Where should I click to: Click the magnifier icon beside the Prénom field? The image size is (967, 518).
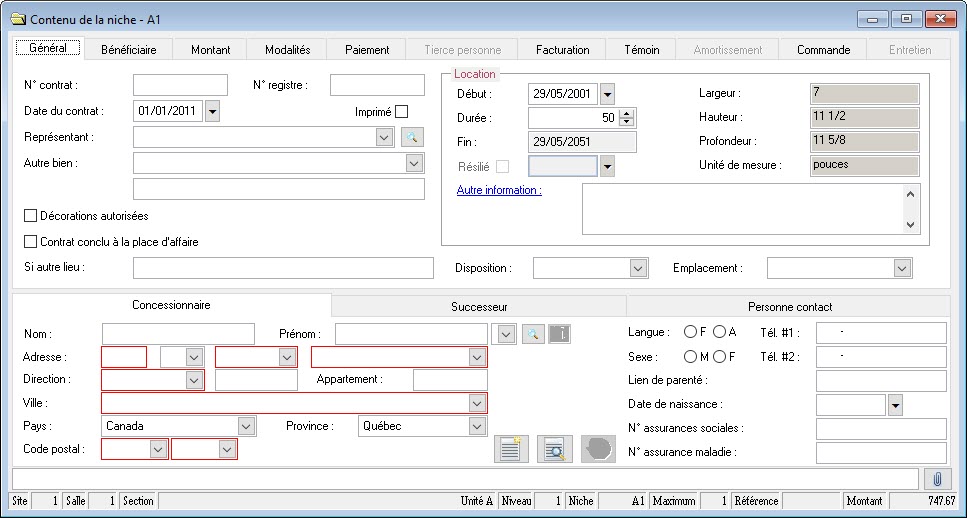click(x=535, y=334)
